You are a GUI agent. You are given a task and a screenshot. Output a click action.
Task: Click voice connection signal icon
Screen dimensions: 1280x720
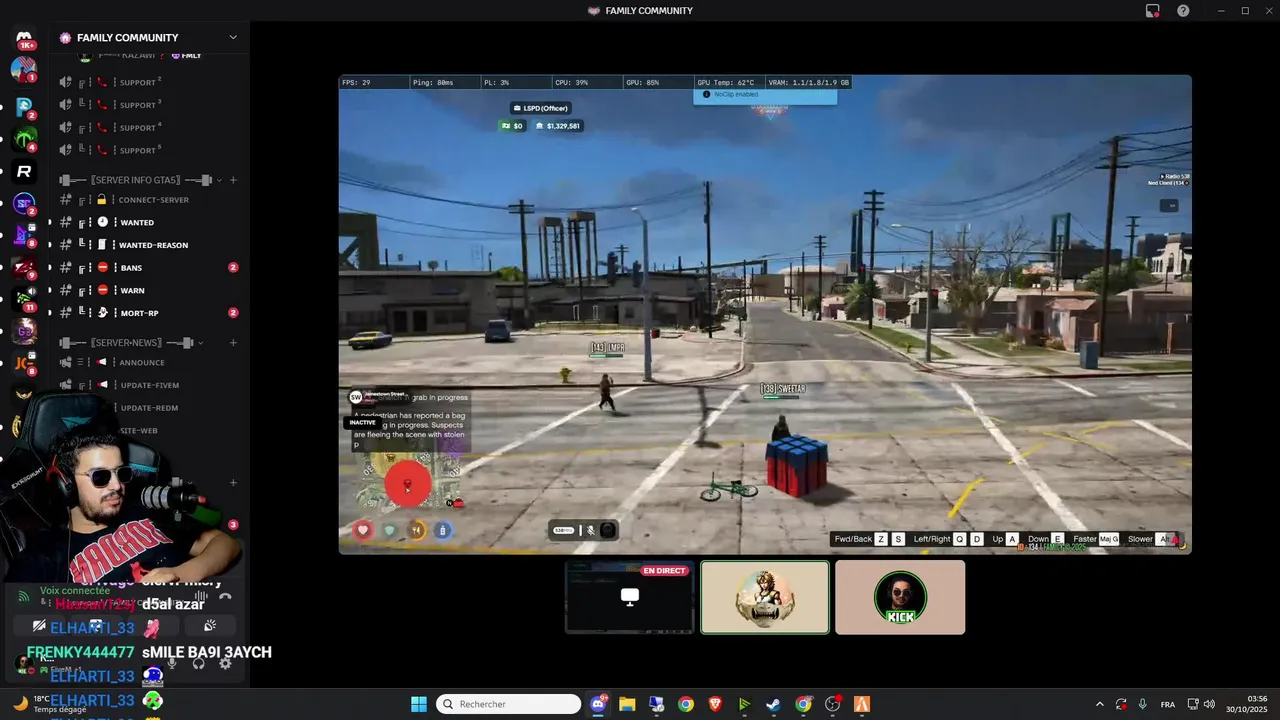click(24, 597)
